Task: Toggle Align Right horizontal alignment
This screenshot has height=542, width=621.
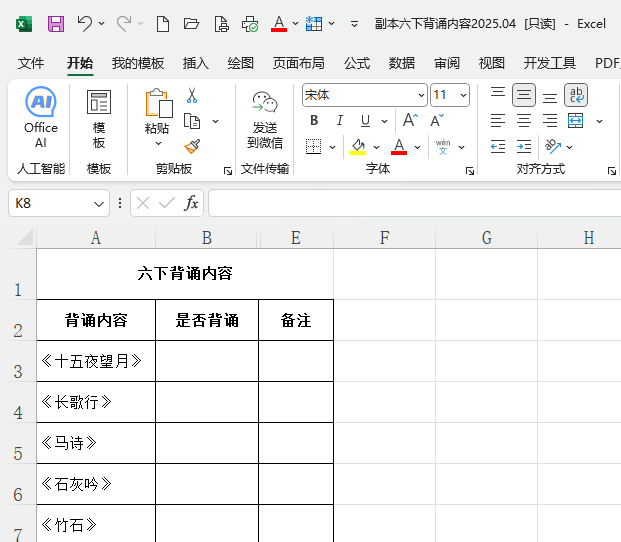Action: (550, 121)
